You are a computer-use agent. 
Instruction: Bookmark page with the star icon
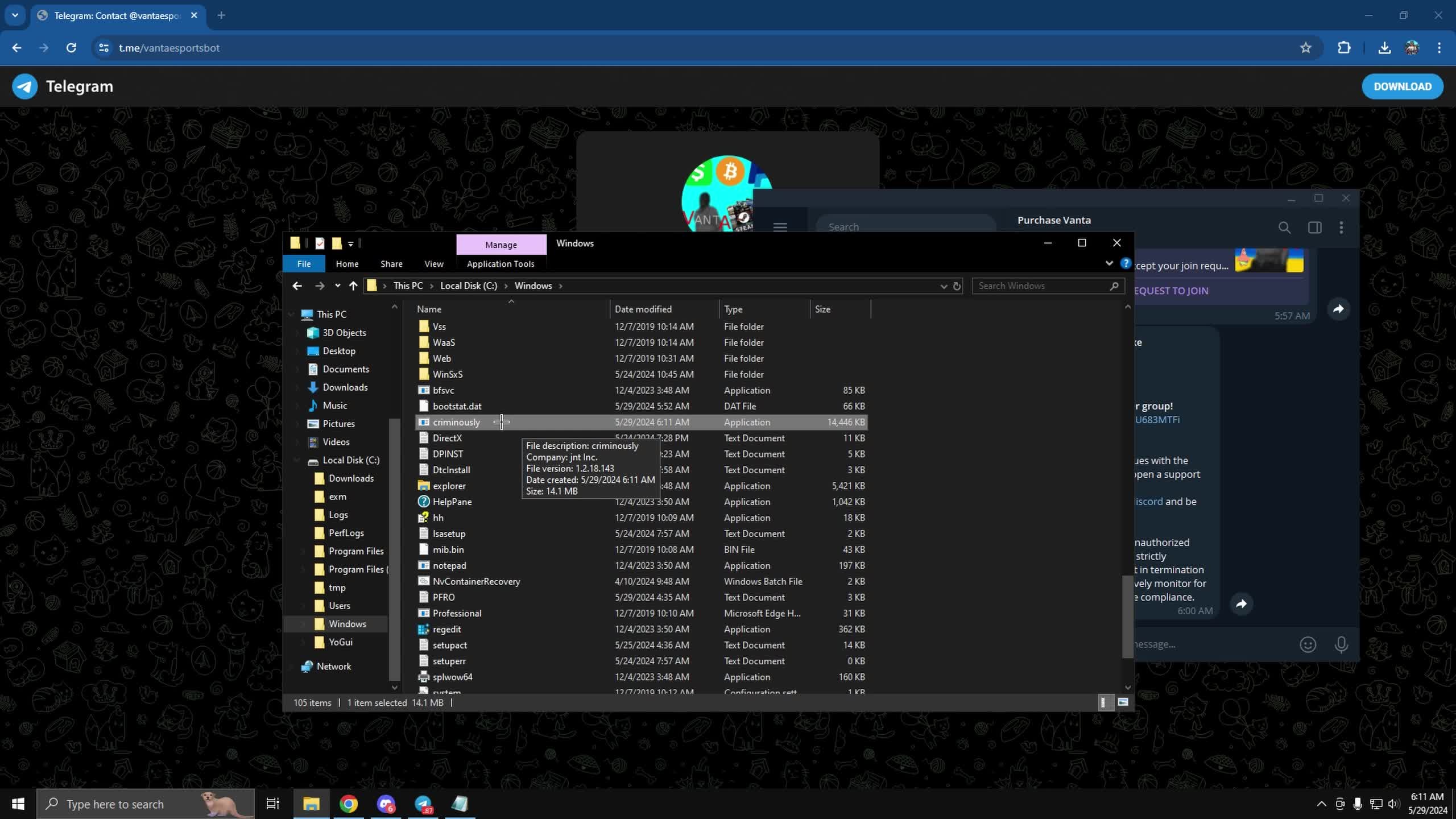[x=1305, y=48]
